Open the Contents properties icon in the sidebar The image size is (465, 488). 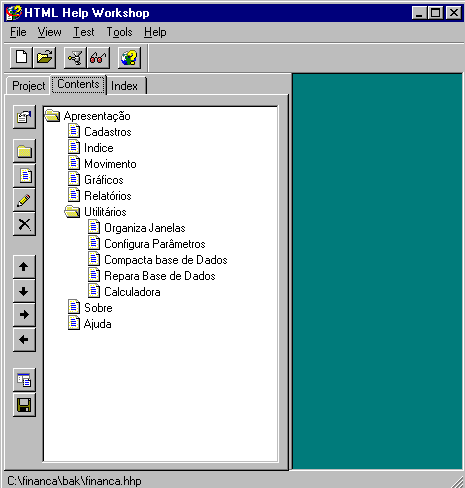click(24, 117)
